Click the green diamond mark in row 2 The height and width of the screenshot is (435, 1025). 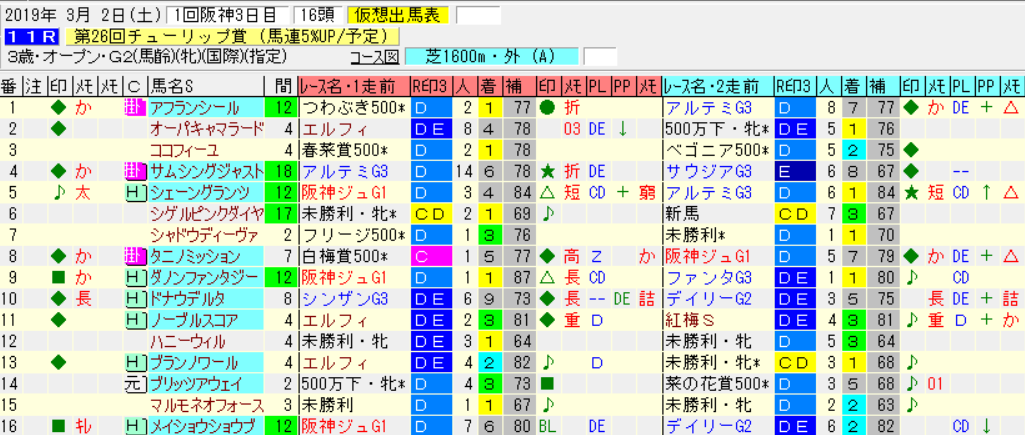[59, 130]
